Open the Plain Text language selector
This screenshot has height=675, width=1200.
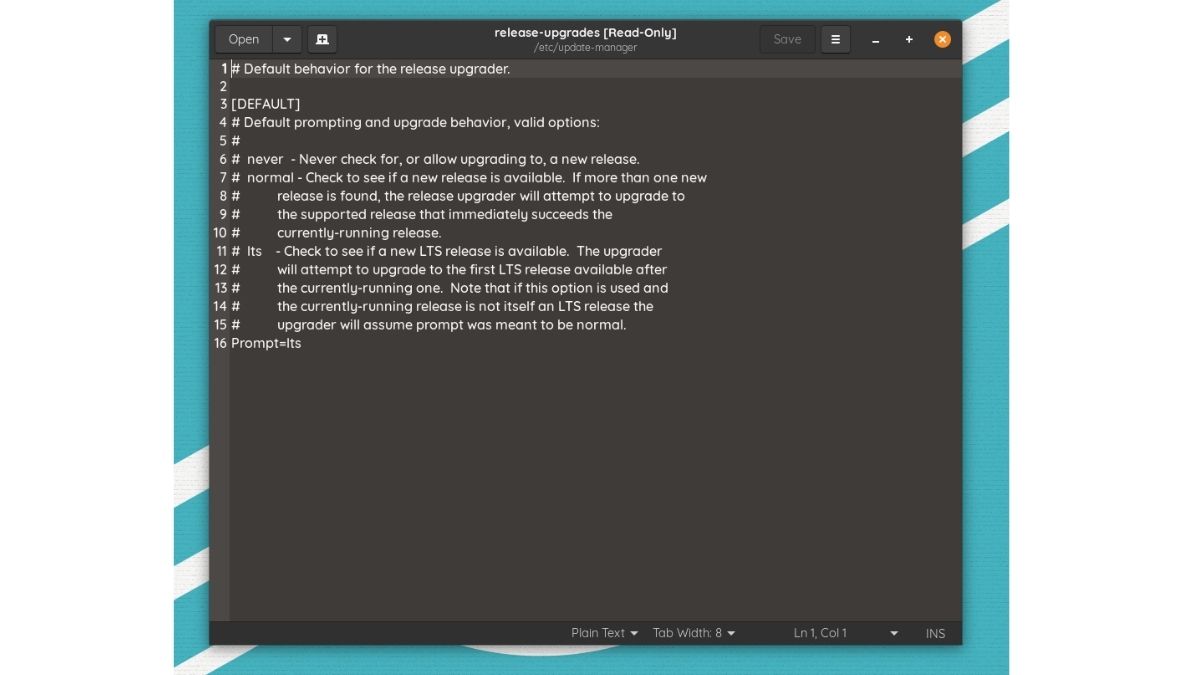click(604, 633)
